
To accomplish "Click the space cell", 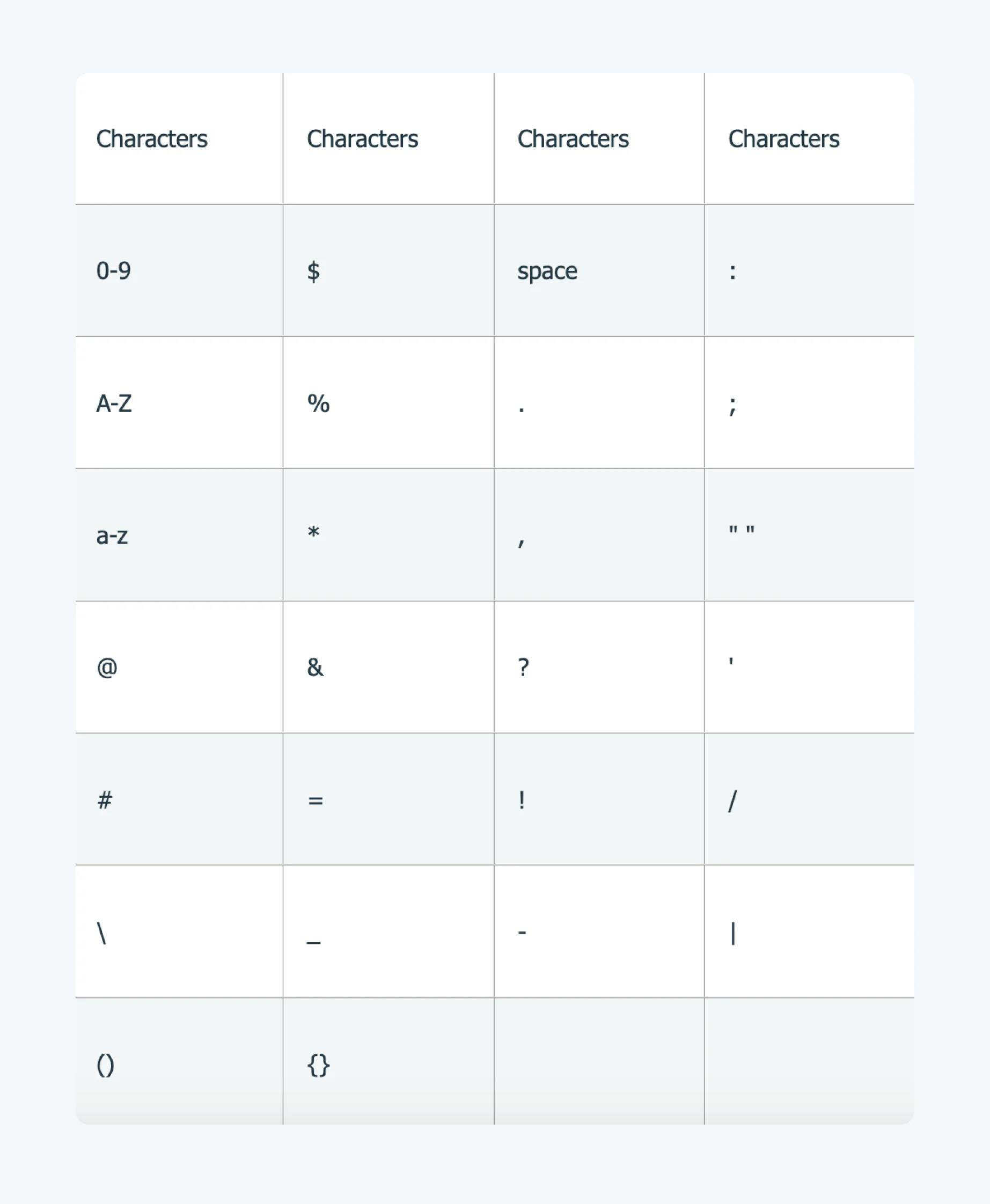I will pyautogui.click(x=599, y=270).
